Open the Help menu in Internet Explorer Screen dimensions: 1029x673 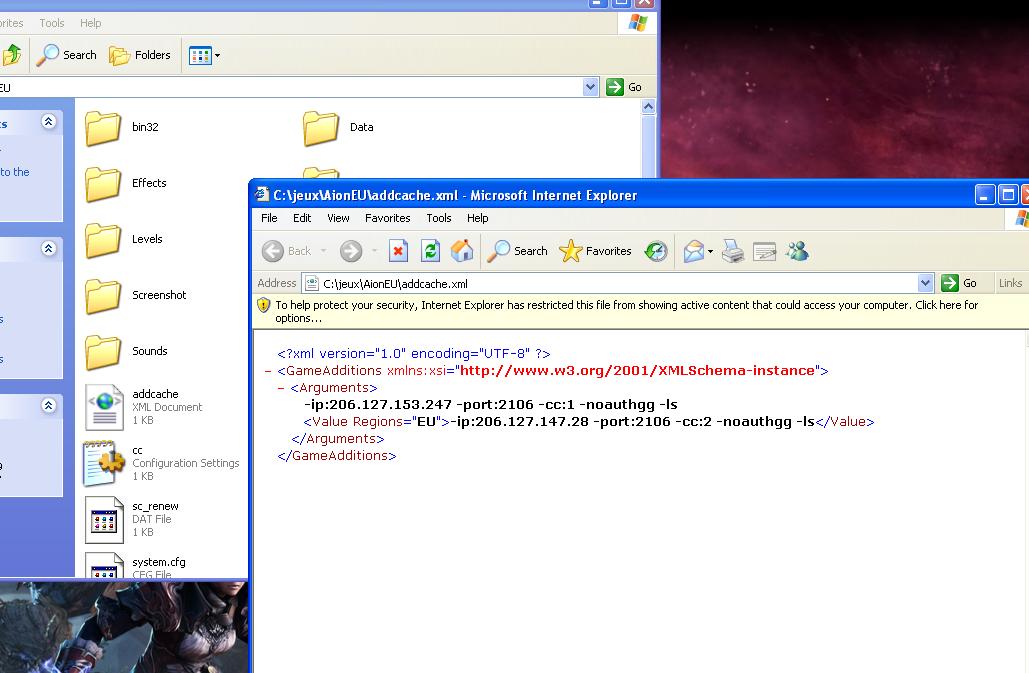[477, 218]
